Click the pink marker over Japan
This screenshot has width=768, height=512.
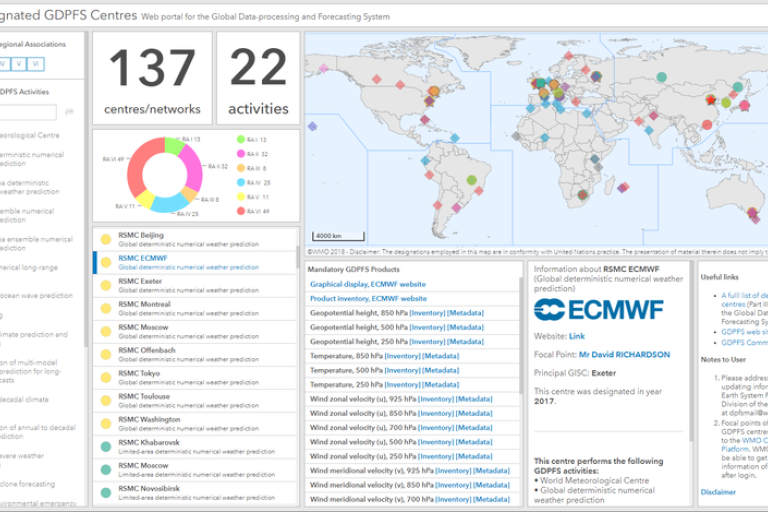[744, 105]
